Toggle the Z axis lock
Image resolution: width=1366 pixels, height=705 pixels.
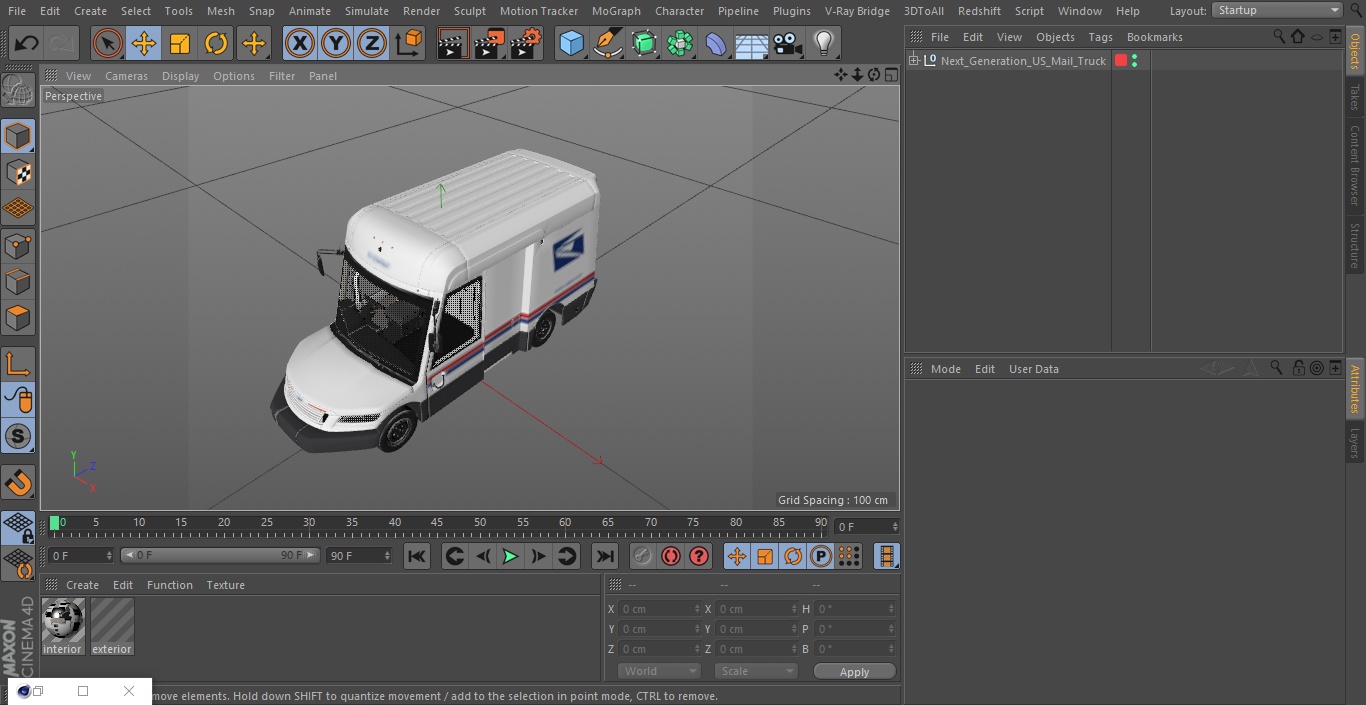point(372,43)
